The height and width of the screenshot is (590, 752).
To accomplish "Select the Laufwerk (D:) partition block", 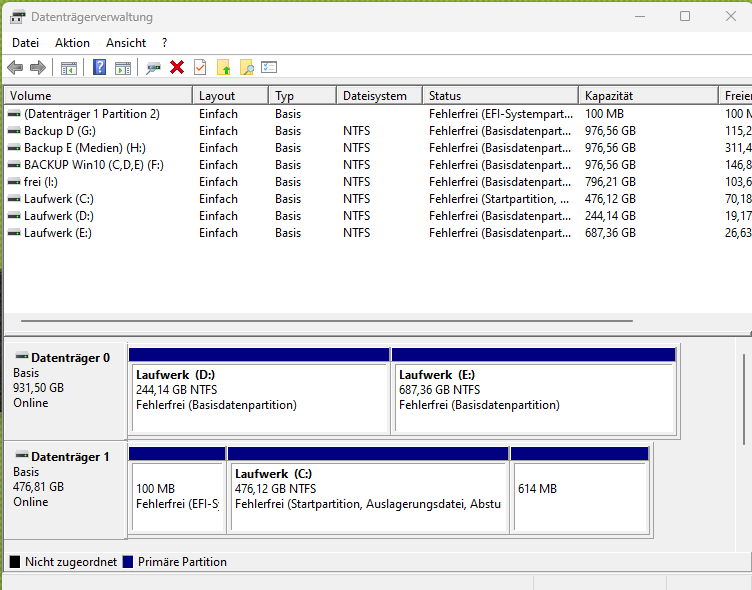I will pos(259,397).
